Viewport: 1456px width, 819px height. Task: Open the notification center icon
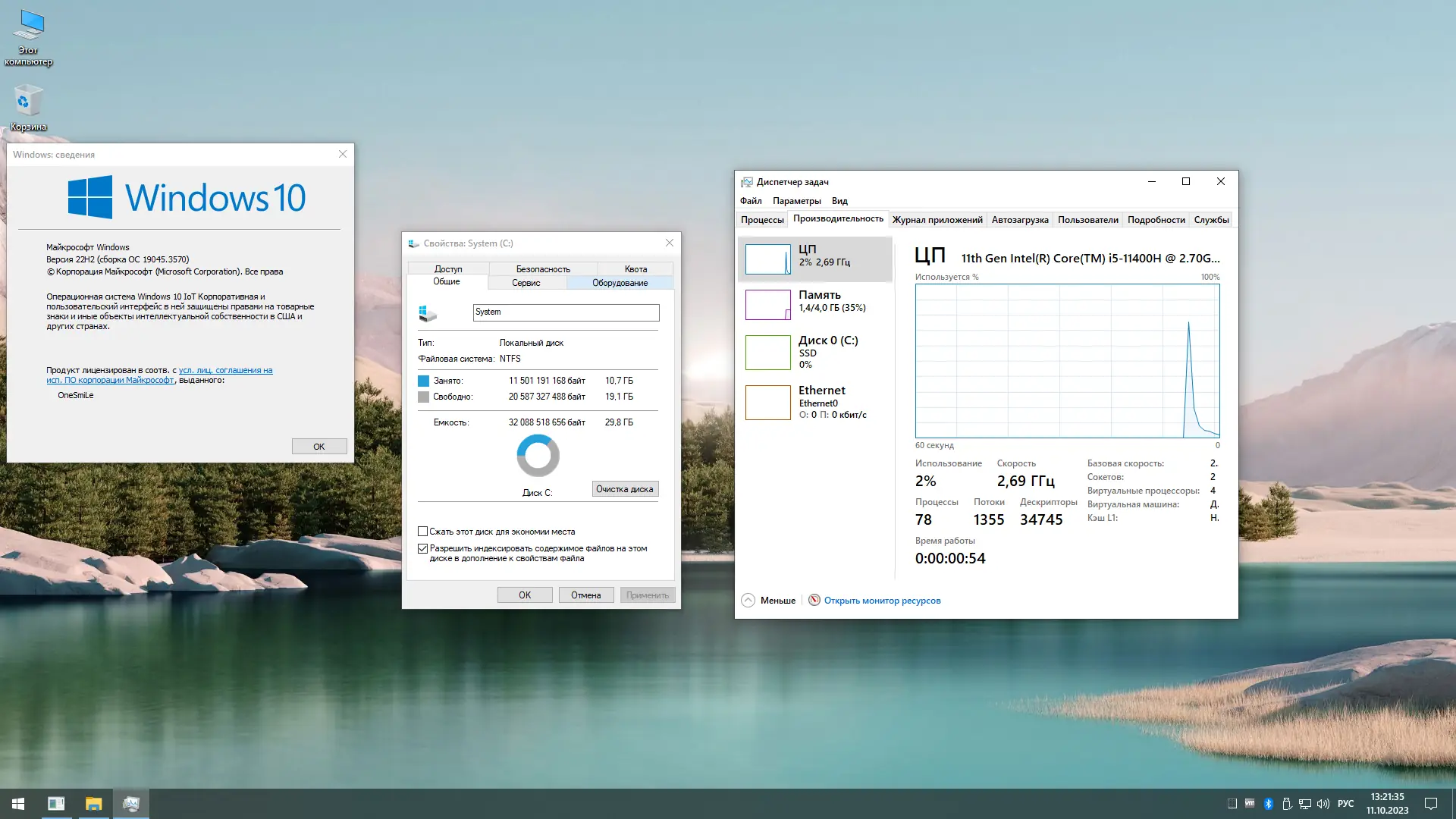[x=1430, y=804]
